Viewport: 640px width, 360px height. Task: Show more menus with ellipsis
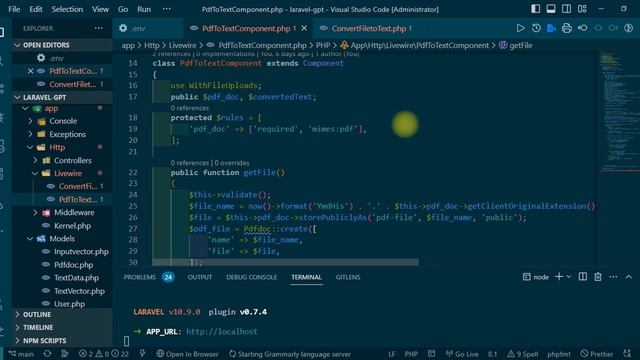click(167, 9)
